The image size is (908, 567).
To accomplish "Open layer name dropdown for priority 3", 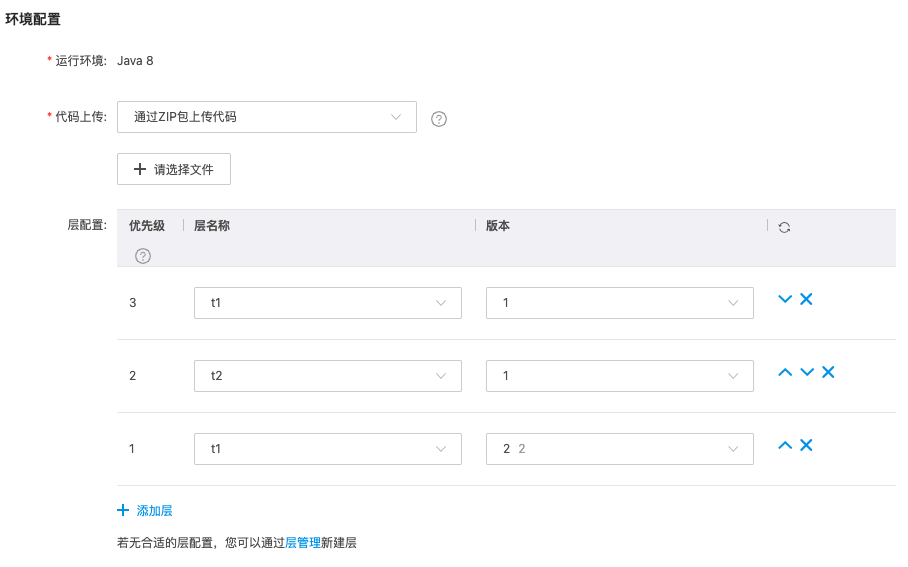I will tap(327, 303).
